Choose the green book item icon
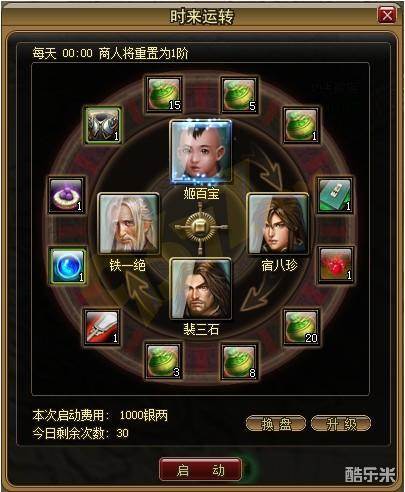This screenshot has height=492, width=405. click(x=335, y=195)
